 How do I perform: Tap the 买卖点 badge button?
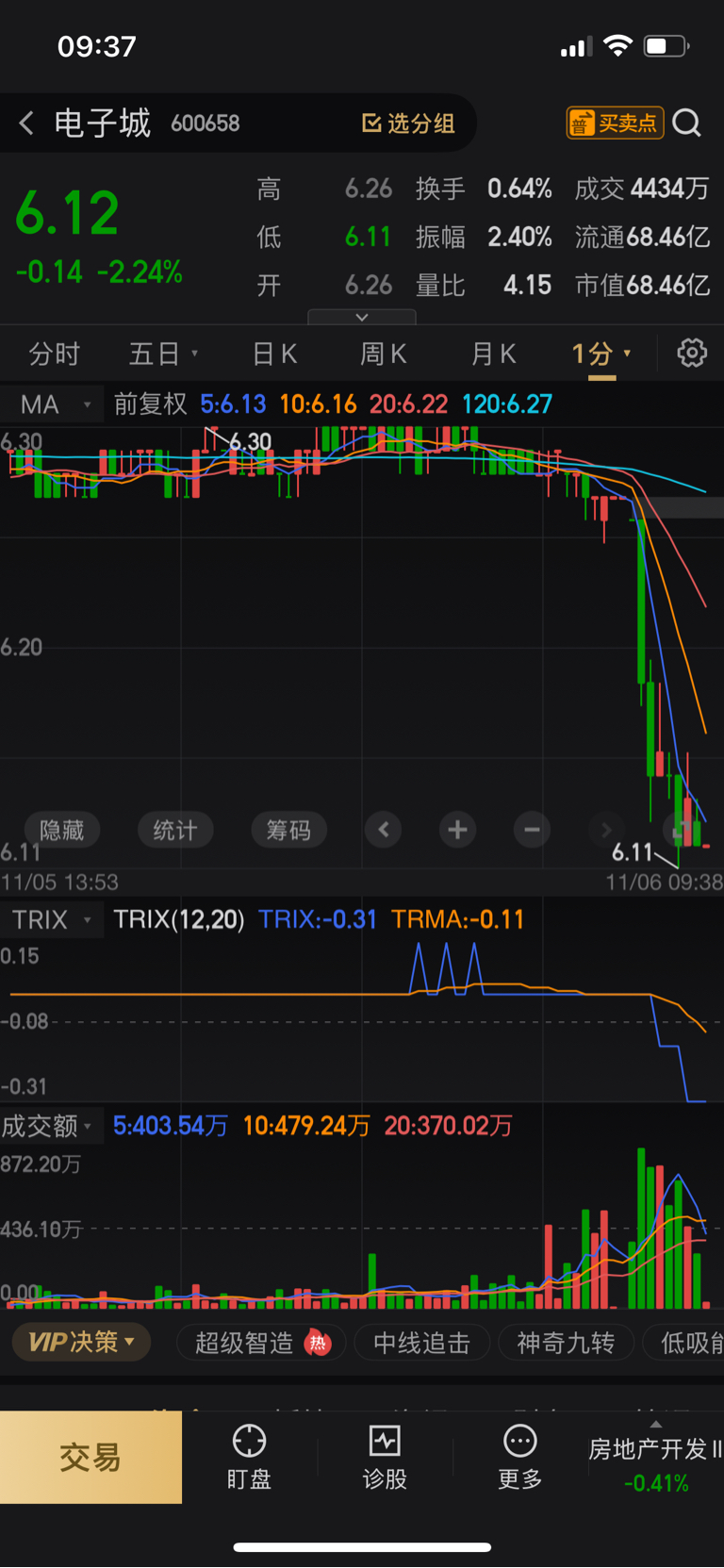615,123
